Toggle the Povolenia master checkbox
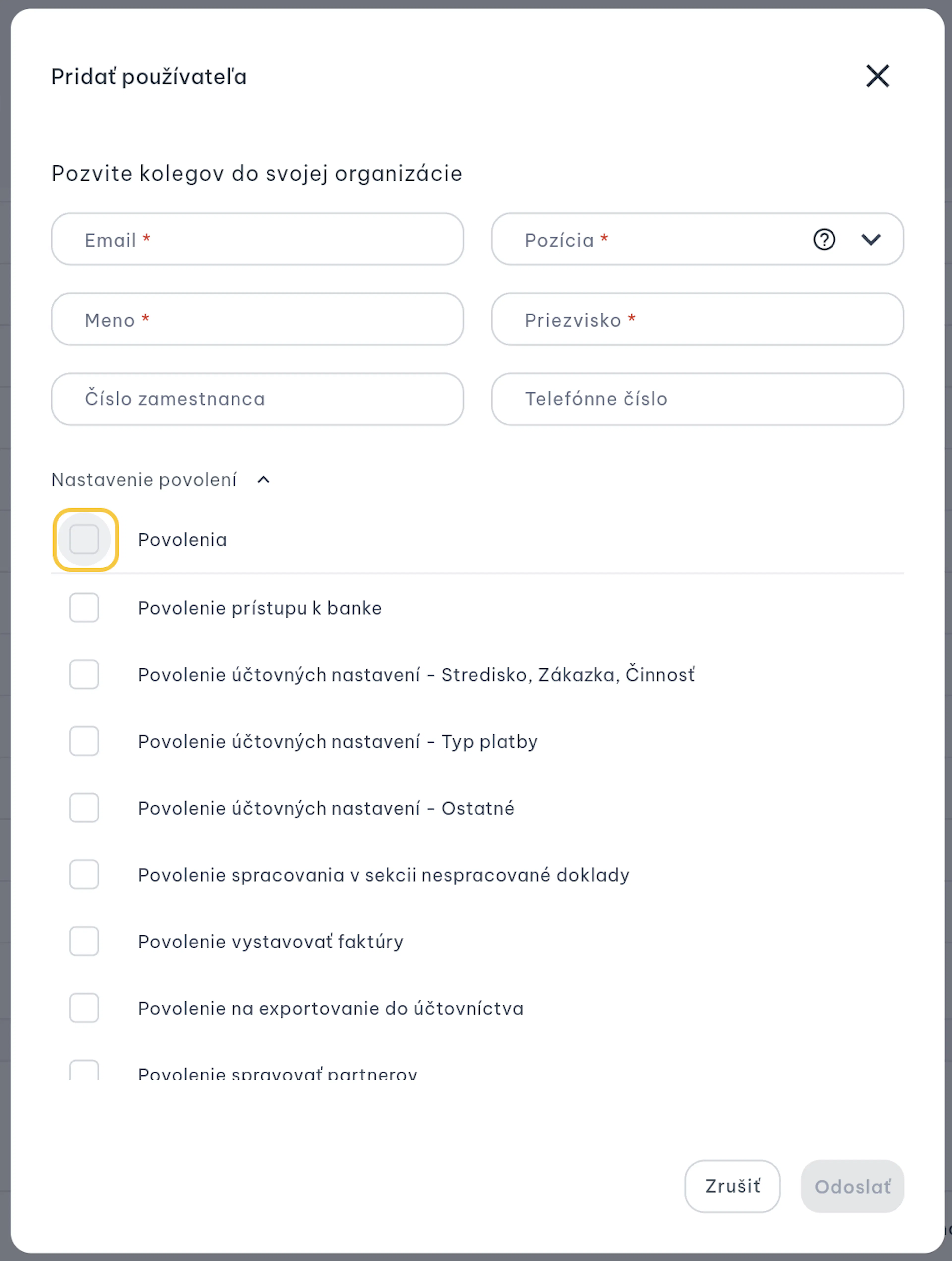 [84, 539]
